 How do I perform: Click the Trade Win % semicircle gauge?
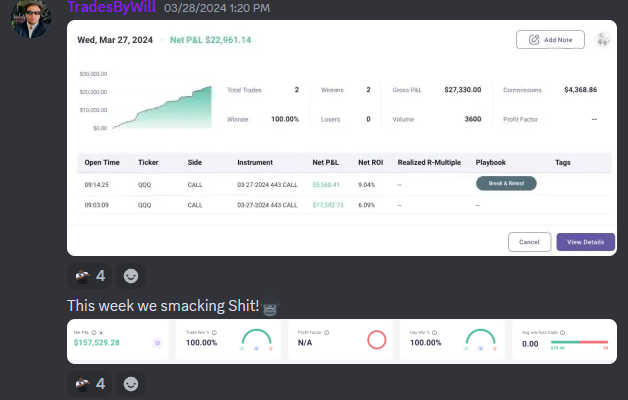[257, 341]
